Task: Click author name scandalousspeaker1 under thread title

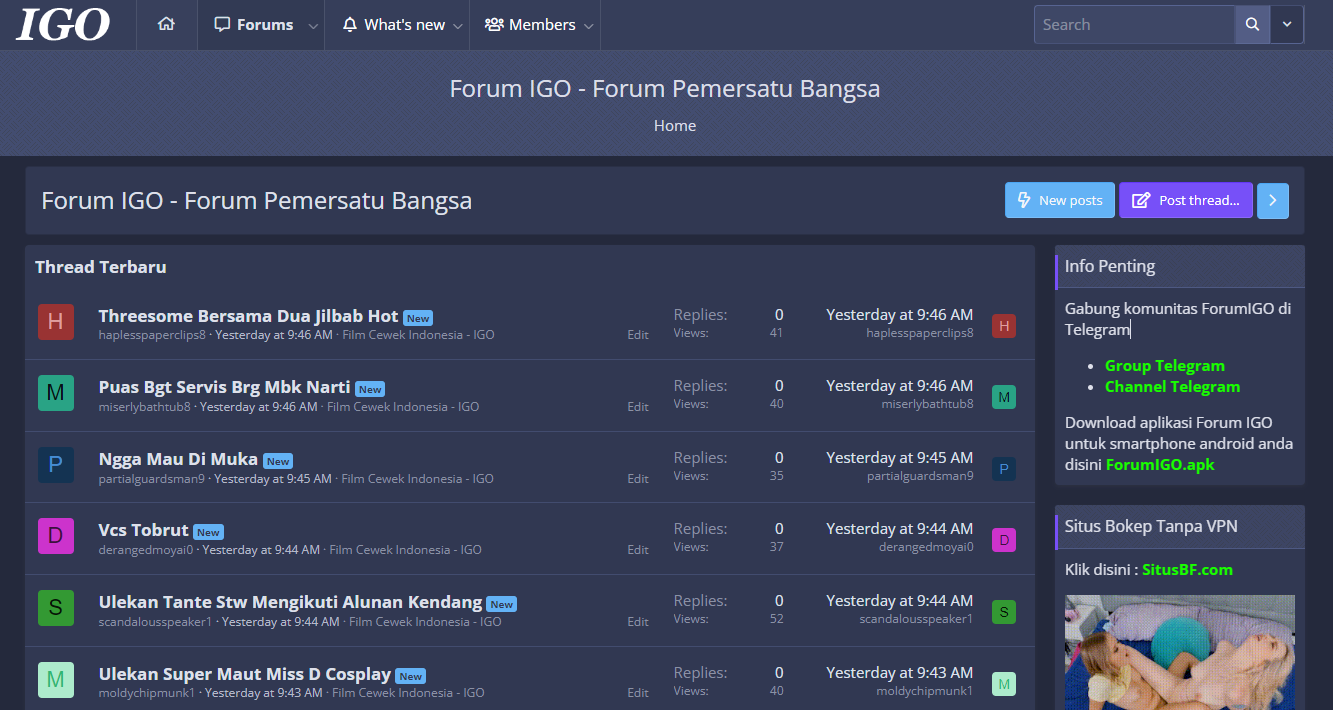Action: click(156, 622)
